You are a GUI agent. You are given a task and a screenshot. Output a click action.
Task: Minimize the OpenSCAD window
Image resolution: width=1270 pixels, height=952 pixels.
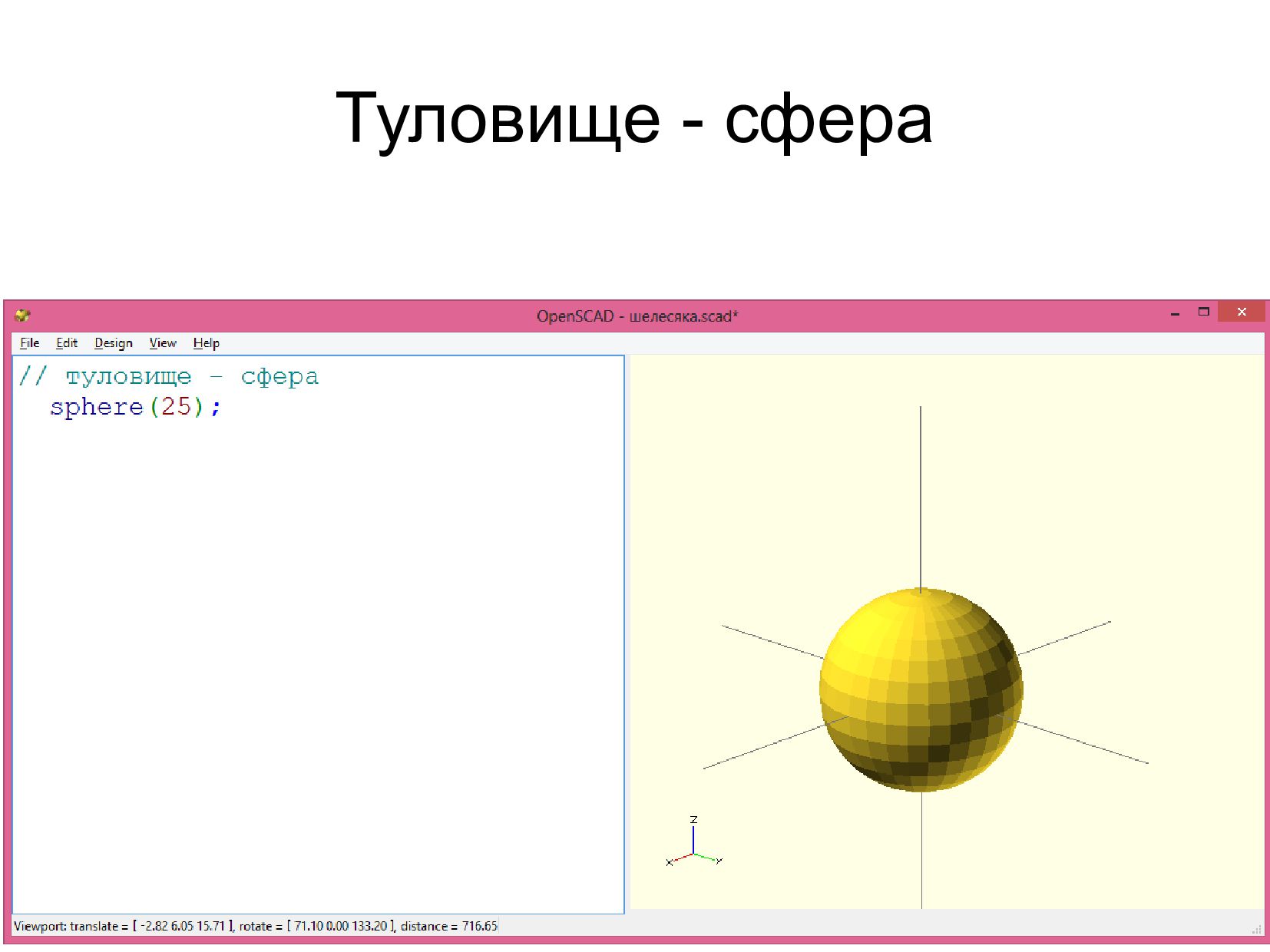click(1175, 312)
